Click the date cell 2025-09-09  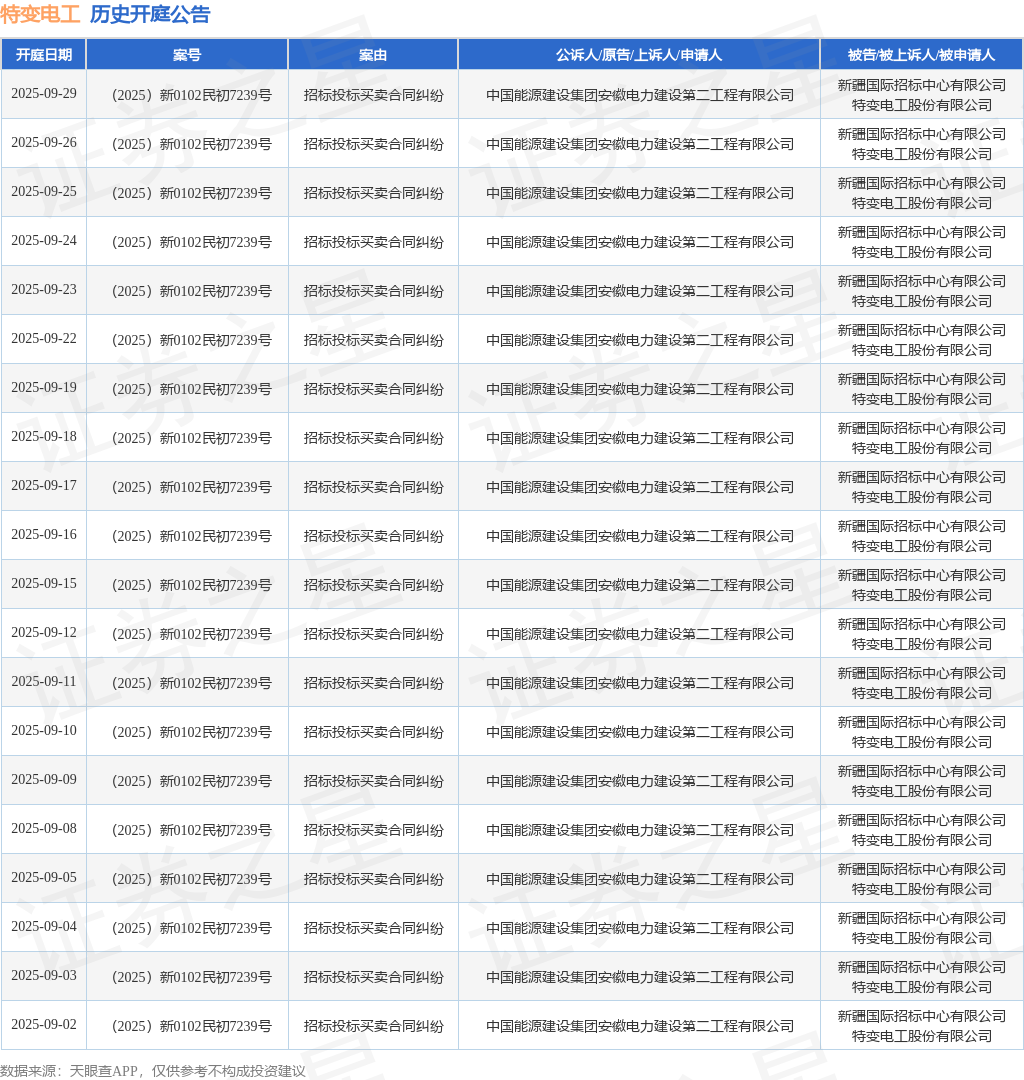click(x=44, y=779)
